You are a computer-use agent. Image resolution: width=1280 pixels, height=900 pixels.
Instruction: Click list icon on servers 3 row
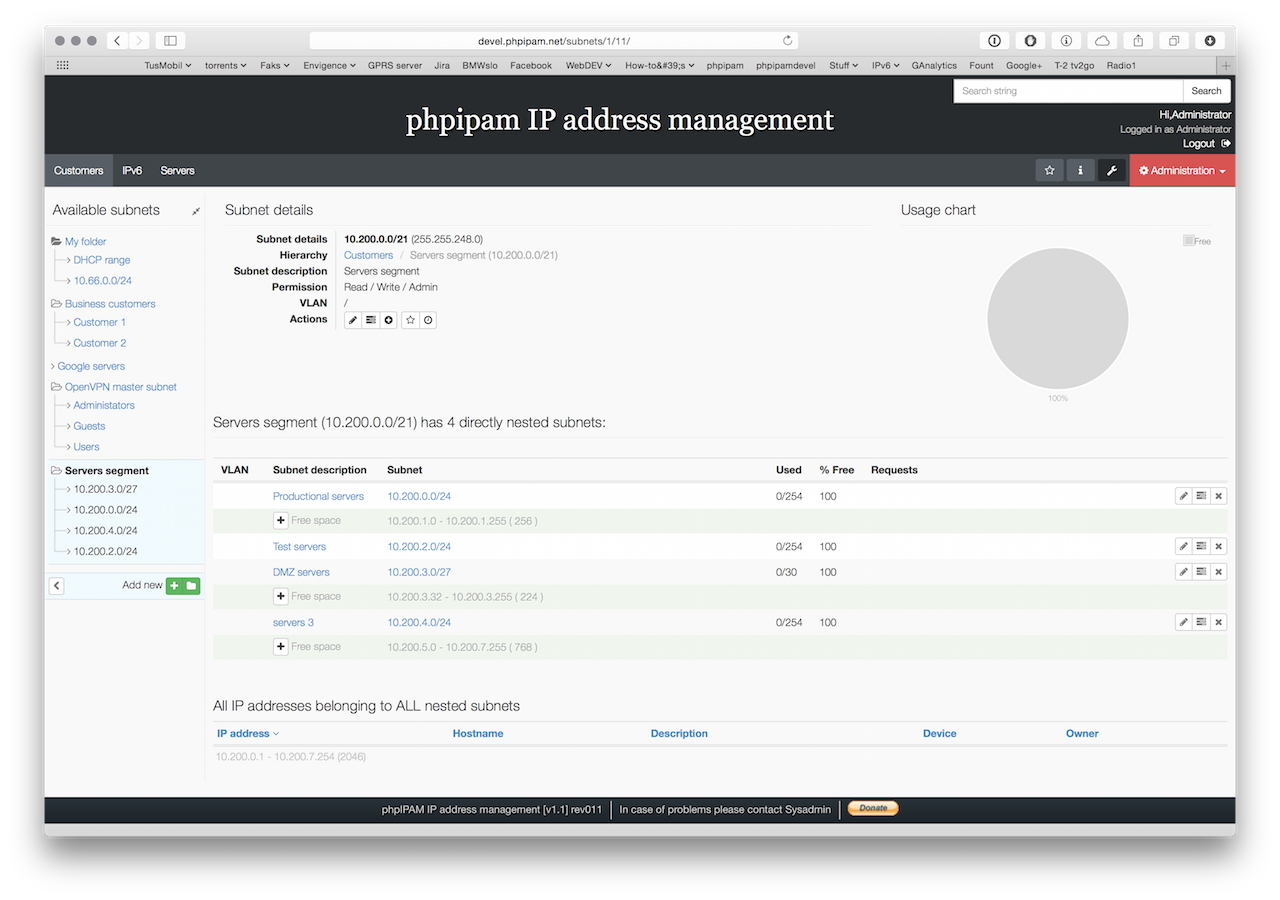1201,622
